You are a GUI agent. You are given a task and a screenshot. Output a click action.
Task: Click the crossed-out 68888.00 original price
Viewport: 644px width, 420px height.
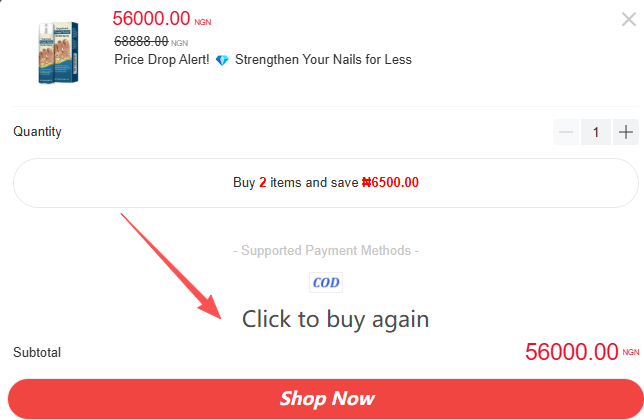[x=151, y=41]
